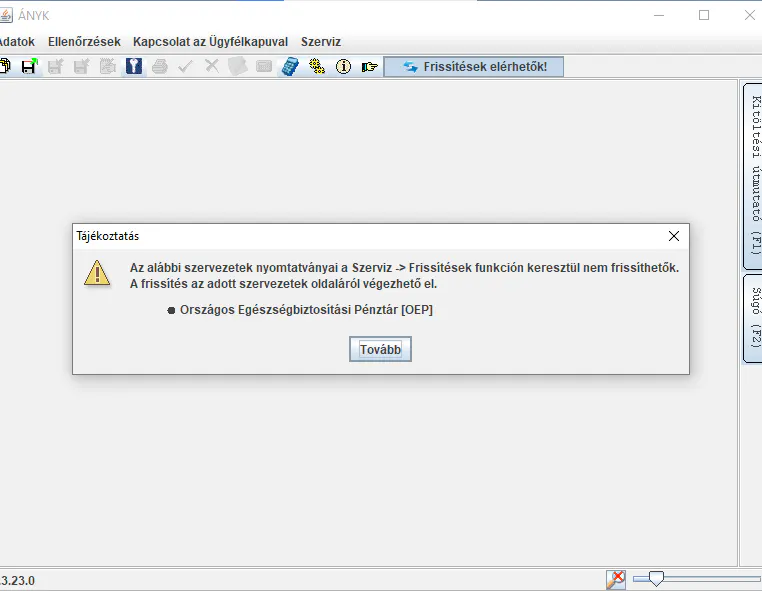762x591 pixels.
Task: Click the magnifier with red X icon
Action: point(616,579)
